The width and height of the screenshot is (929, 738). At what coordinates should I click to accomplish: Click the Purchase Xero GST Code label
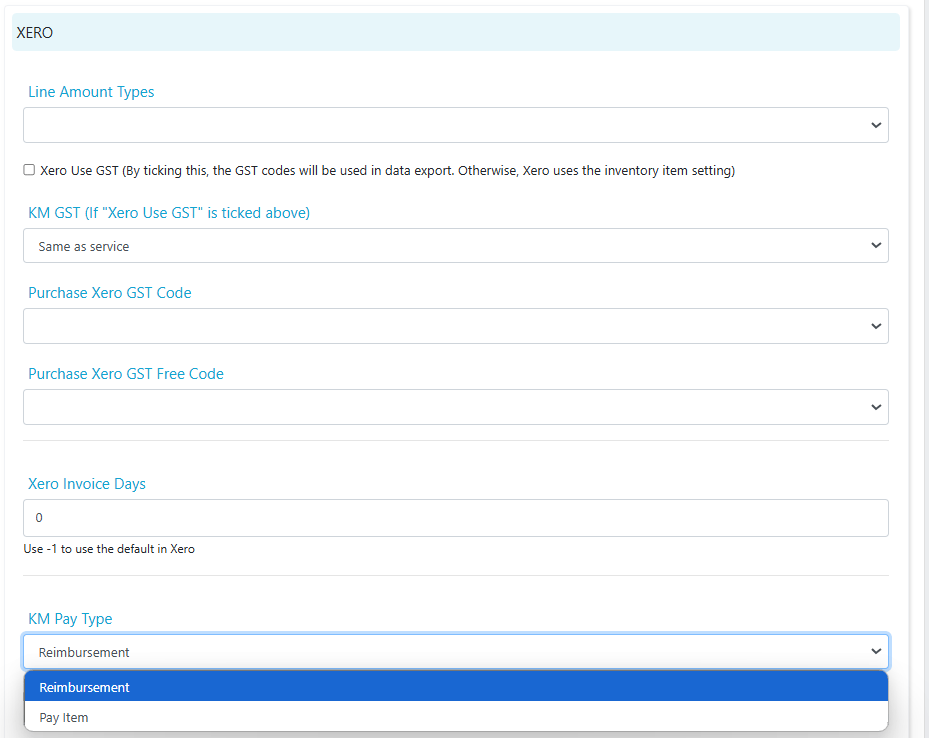pyautogui.click(x=110, y=293)
